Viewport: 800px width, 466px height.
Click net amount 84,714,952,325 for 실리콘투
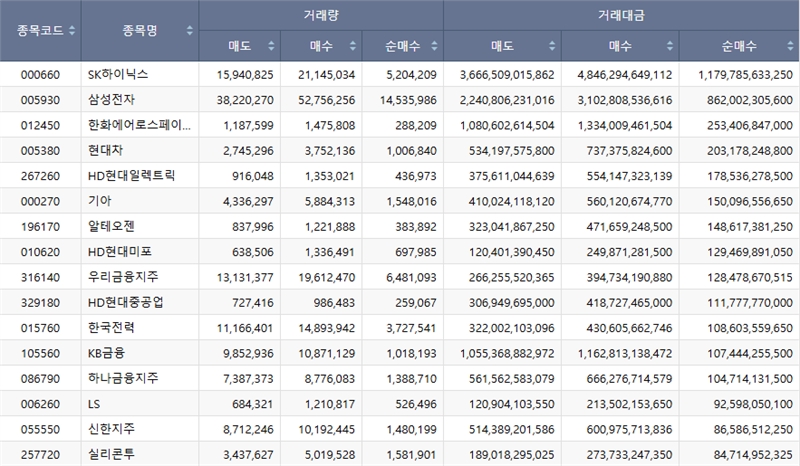(x=753, y=455)
